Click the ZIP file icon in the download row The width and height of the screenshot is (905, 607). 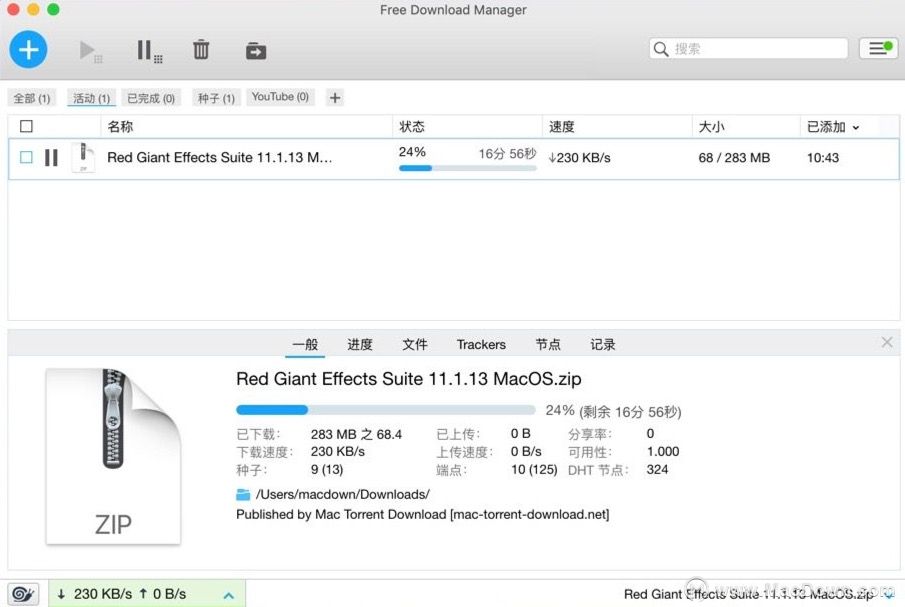tap(83, 158)
